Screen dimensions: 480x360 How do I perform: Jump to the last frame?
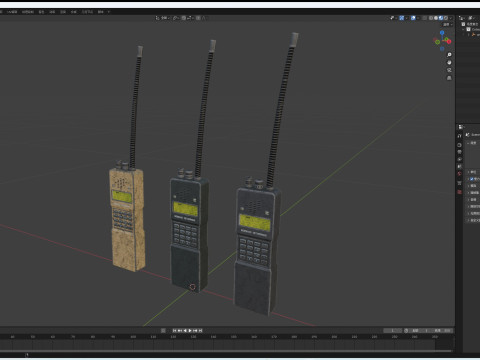click(200, 330)
